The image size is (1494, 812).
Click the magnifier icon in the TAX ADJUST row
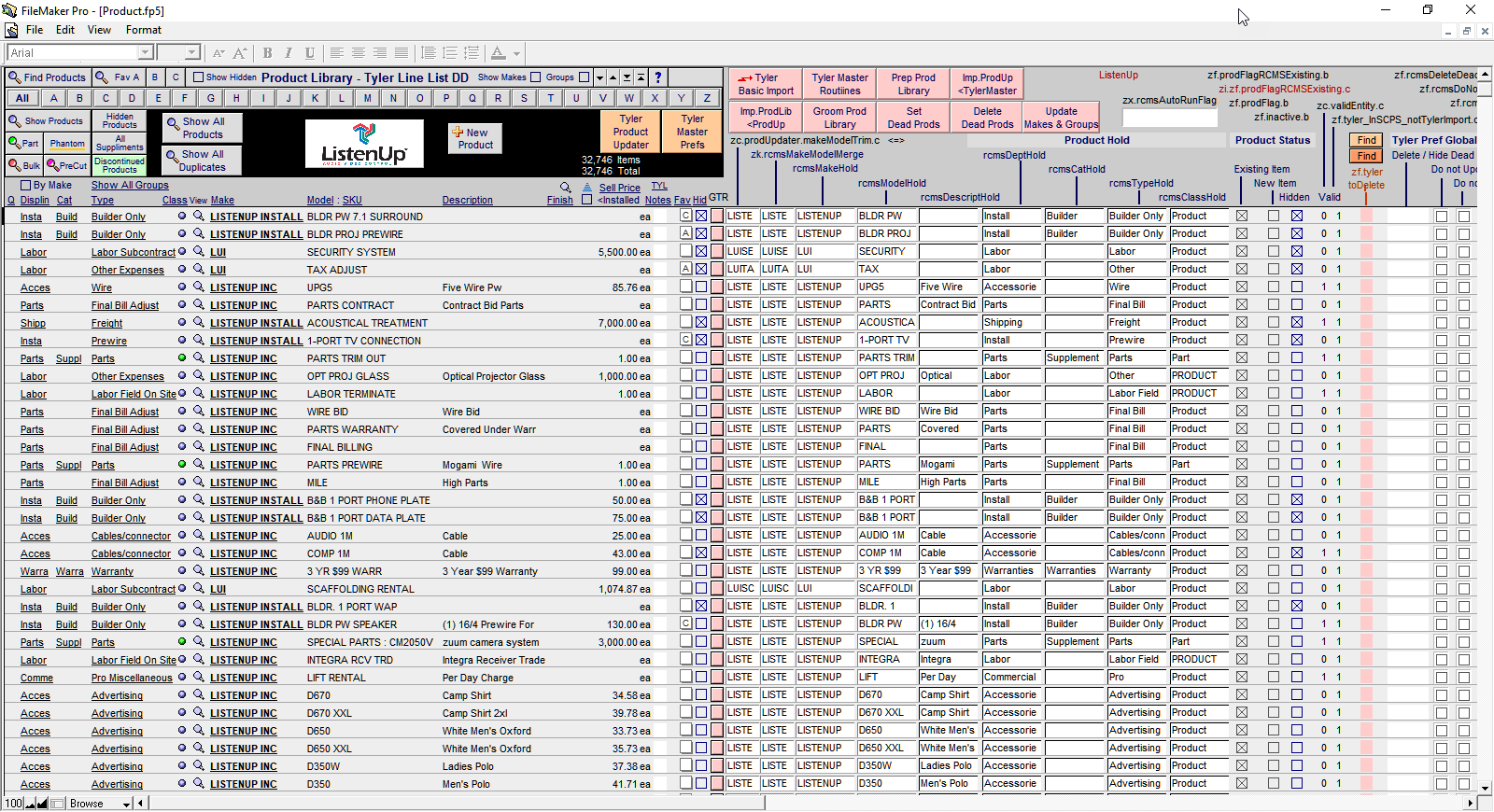(199, 269)
